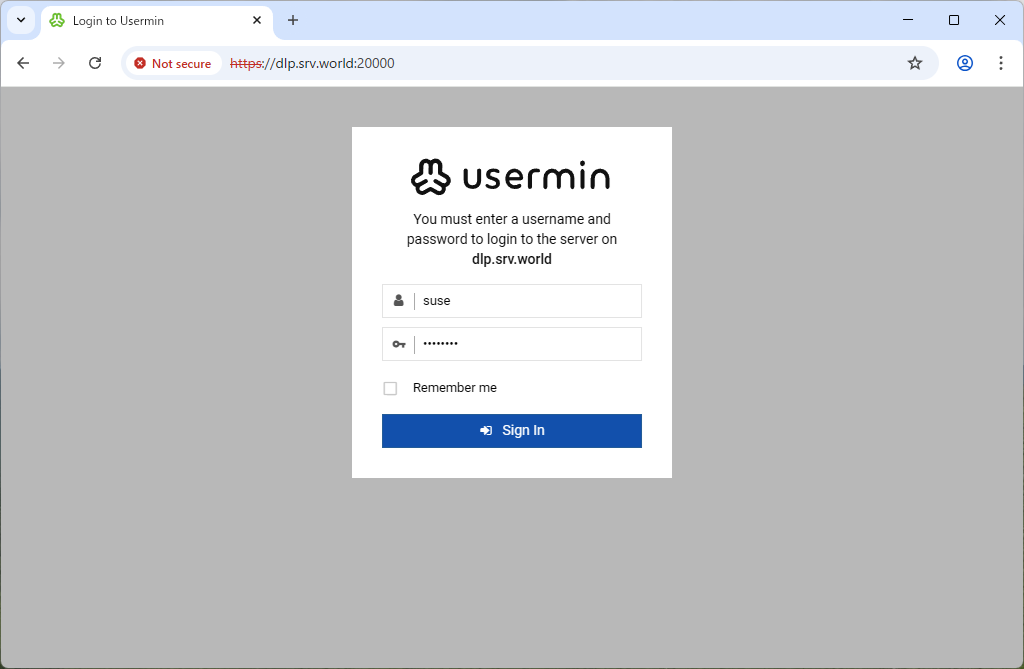Click the Usermin logo icon
The image size is (1024, 669).
tap(432, 177)
